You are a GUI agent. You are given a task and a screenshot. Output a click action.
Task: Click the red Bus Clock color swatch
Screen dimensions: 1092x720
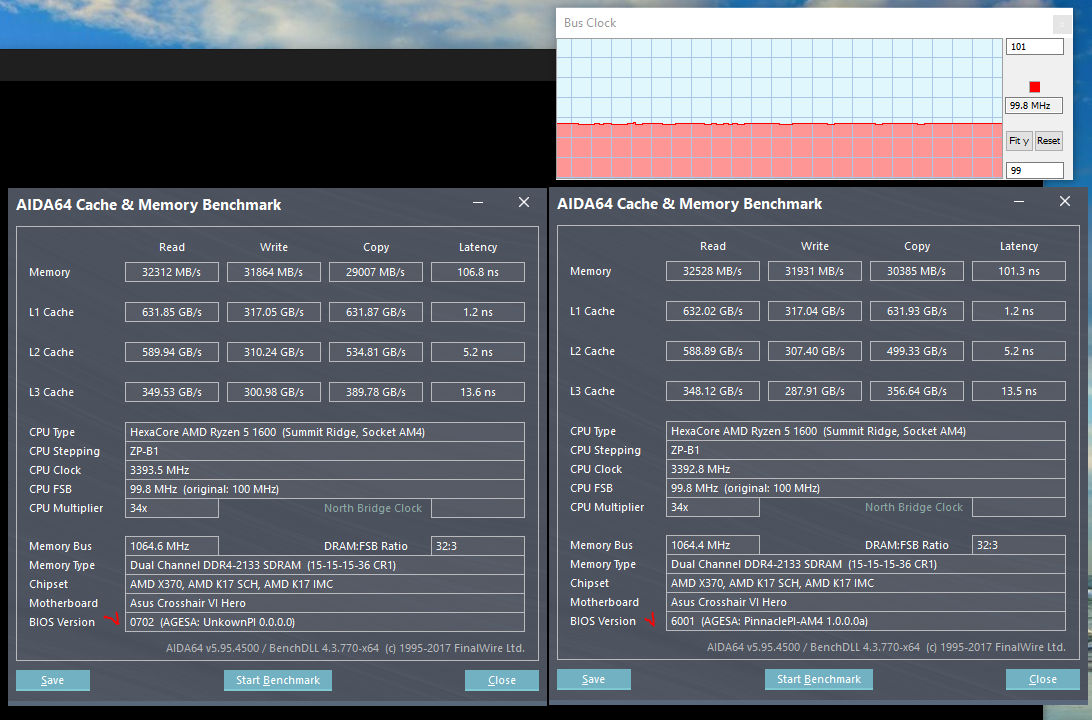coord(1034,87)
